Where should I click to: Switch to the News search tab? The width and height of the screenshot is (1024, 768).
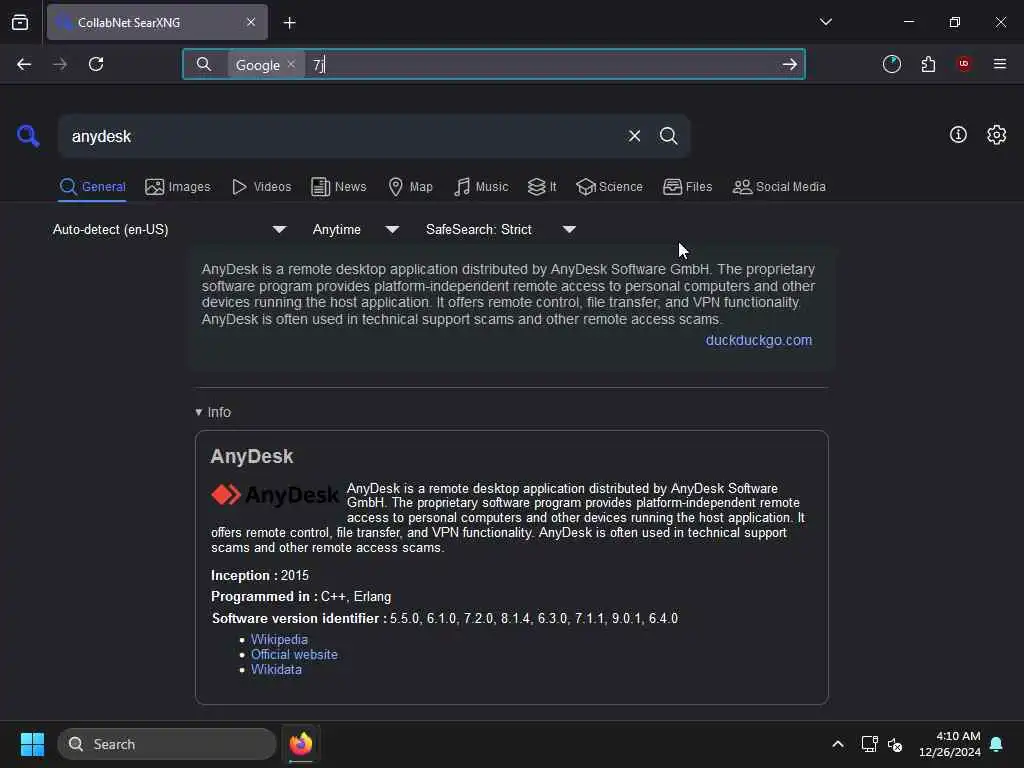click(x=339, y=187)
